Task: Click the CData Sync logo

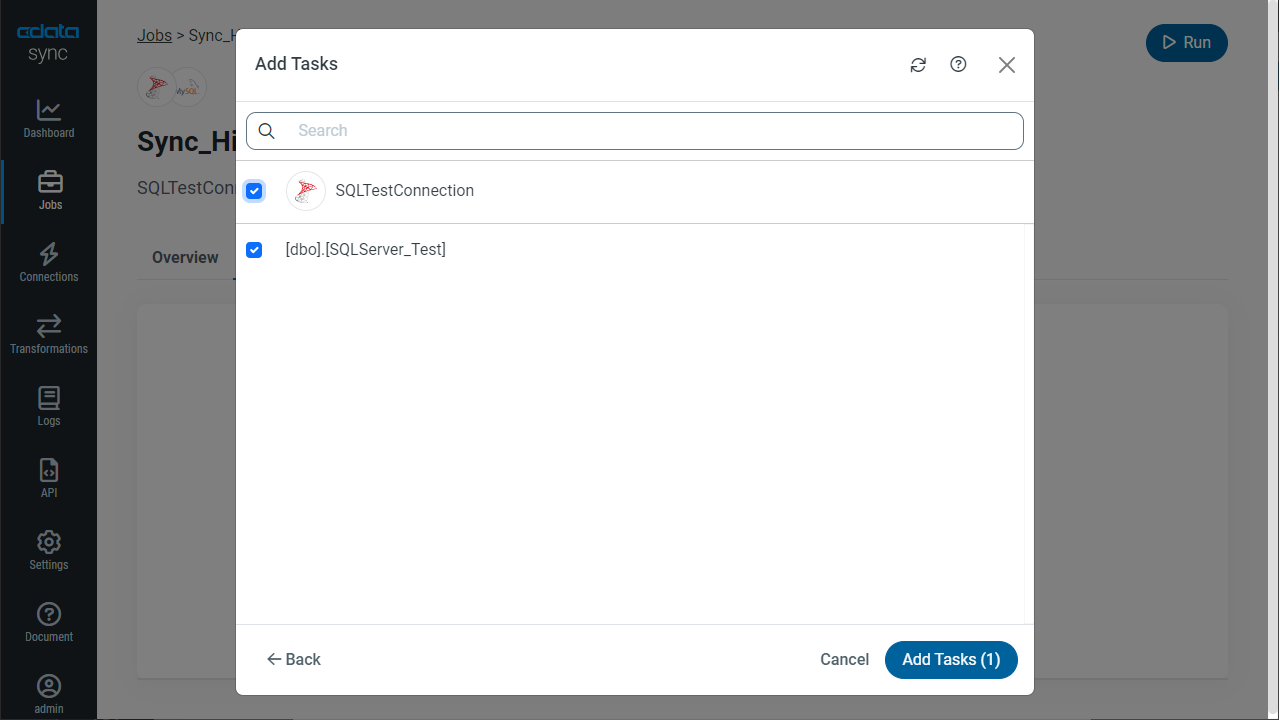Action: [x=48, y=40]
